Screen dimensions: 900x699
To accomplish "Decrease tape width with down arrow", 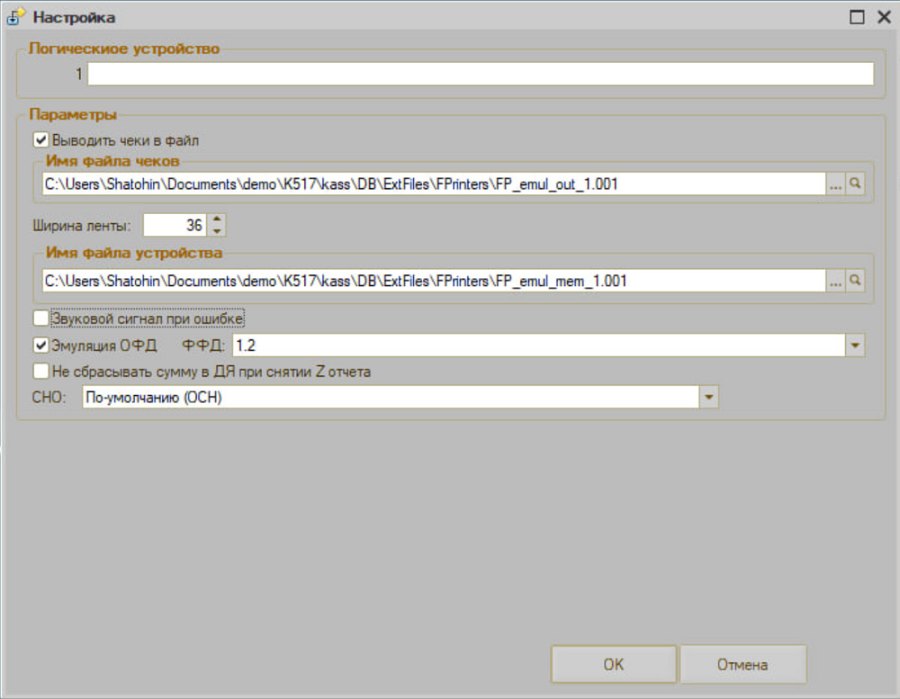I will 216,231.
